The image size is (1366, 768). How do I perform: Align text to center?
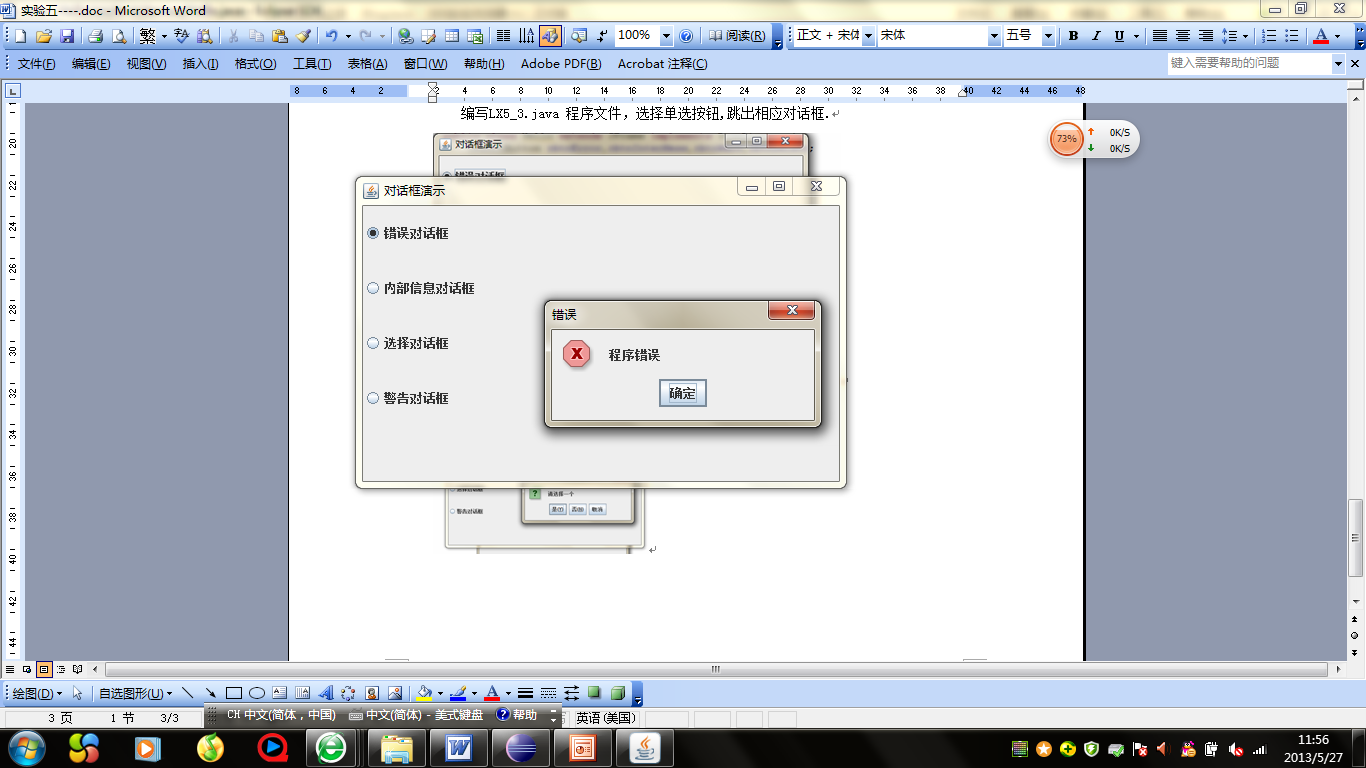[x=1183, y=36]
